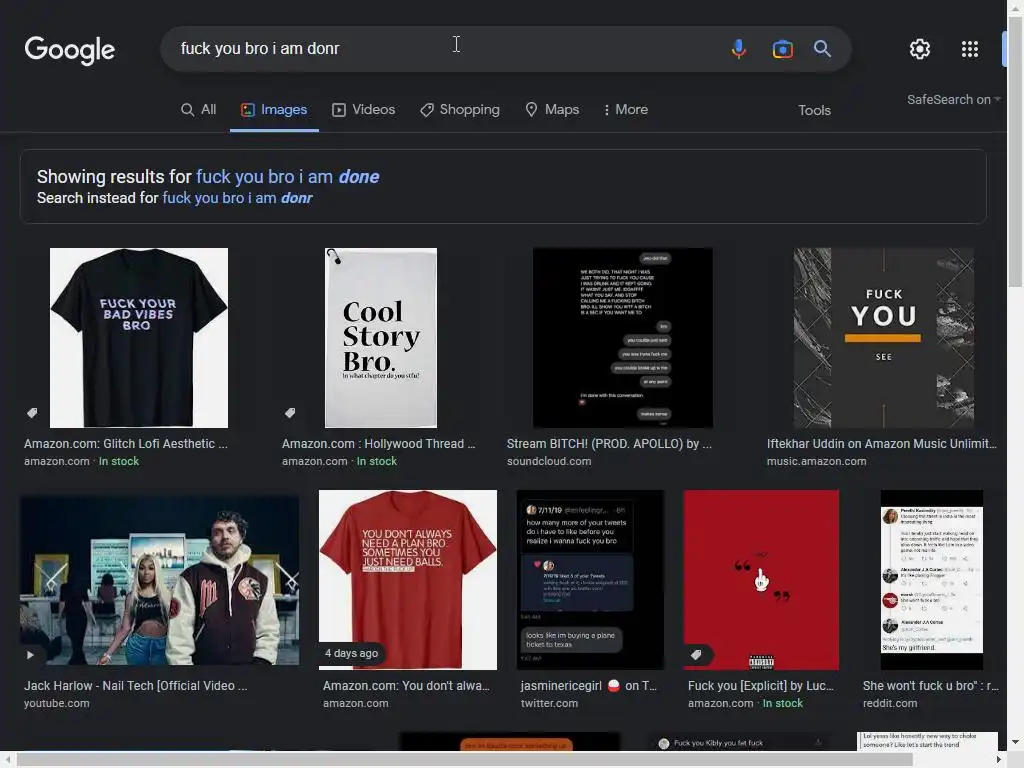The height and width of the screenshot is (768, 1024).
Task: Start voice search with microphone icon
Action: tap(739, 49)
